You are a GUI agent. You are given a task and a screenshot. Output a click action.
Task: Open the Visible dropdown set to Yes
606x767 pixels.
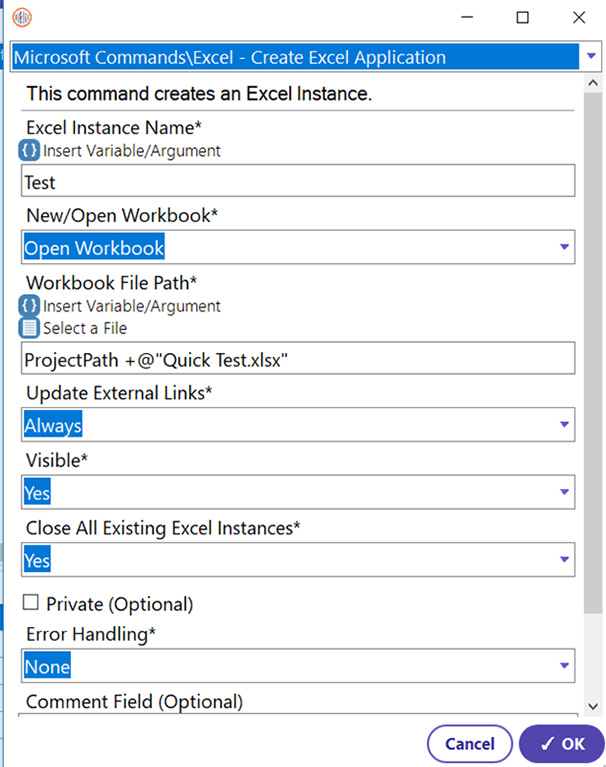(564, 492)
